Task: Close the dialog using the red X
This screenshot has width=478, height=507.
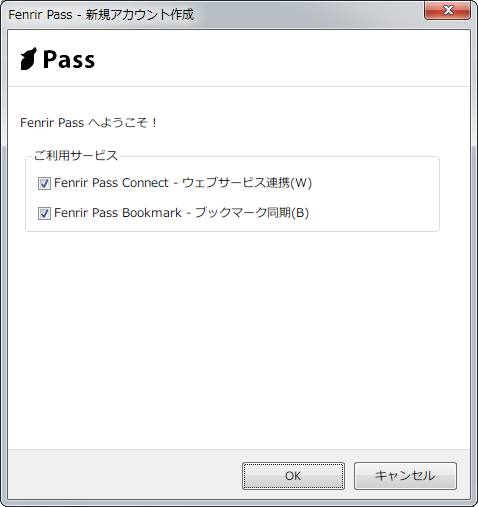Action: pos(447,10)
